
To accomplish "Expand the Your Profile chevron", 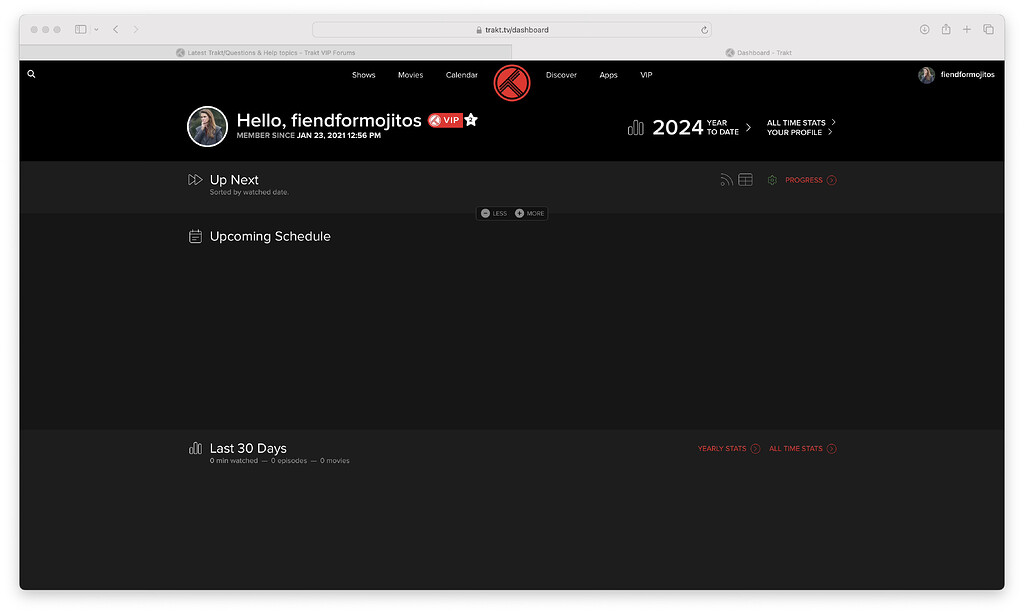I will tap(830, 132).
